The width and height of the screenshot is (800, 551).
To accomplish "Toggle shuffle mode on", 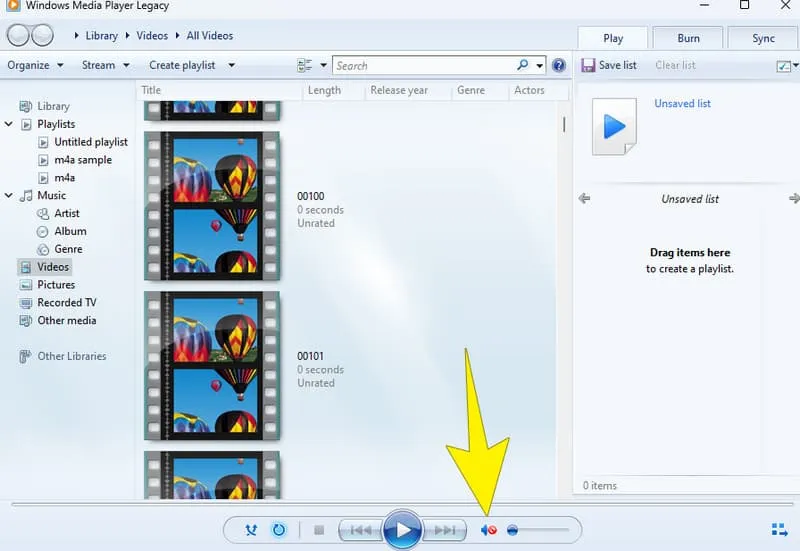I will (x=251, y=530).
